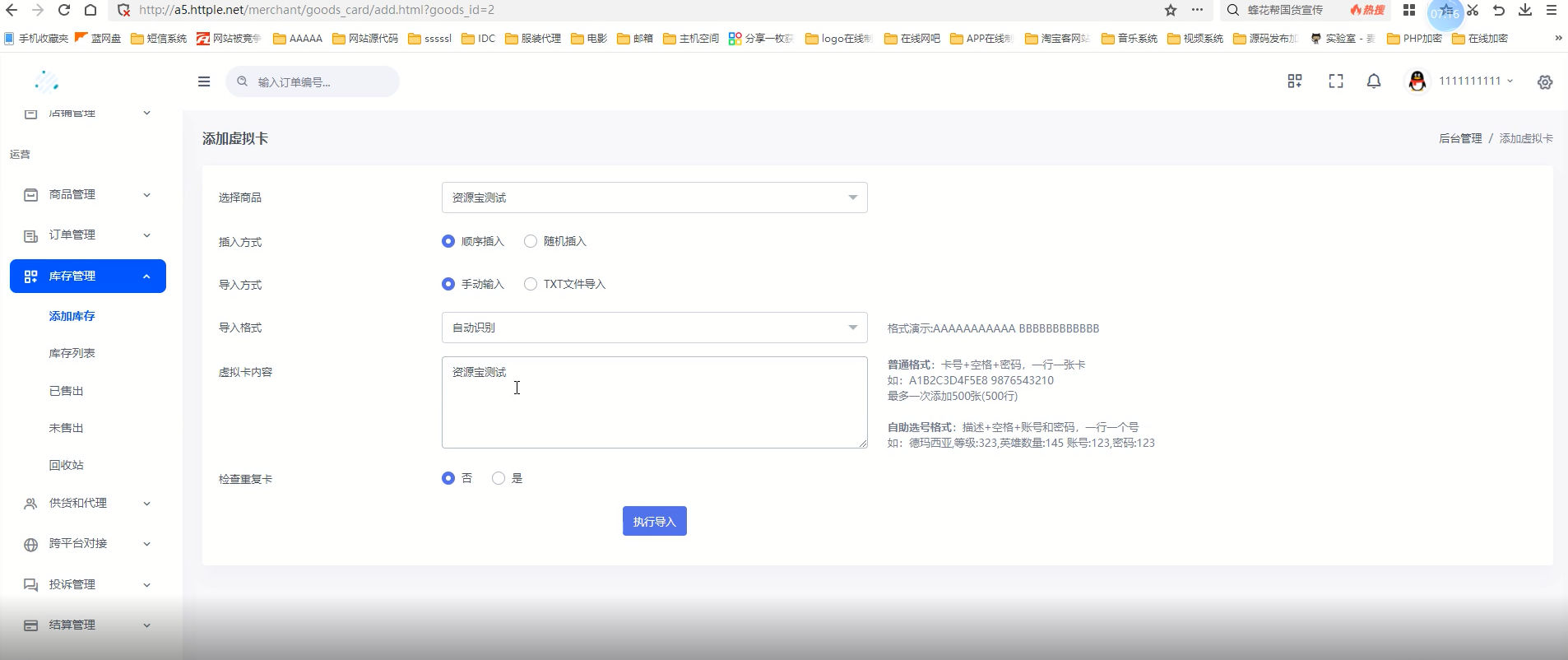Open the PHP加密 bookmark folder

coord(1414,39)
